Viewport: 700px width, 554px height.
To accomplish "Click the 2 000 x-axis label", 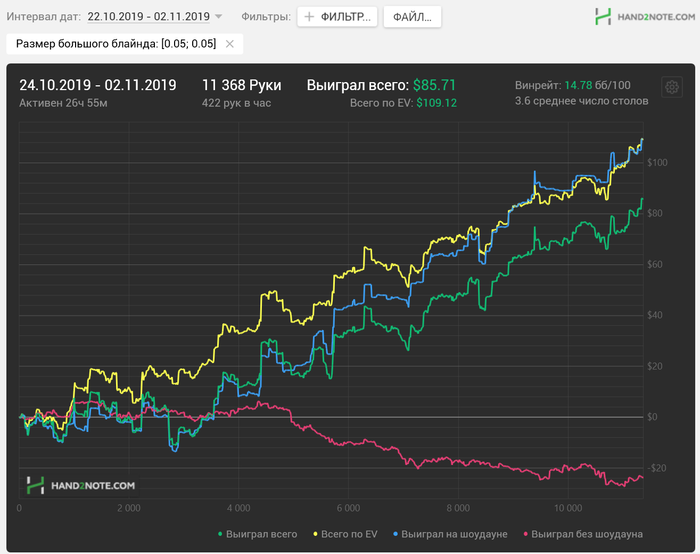I will (129, 508).
